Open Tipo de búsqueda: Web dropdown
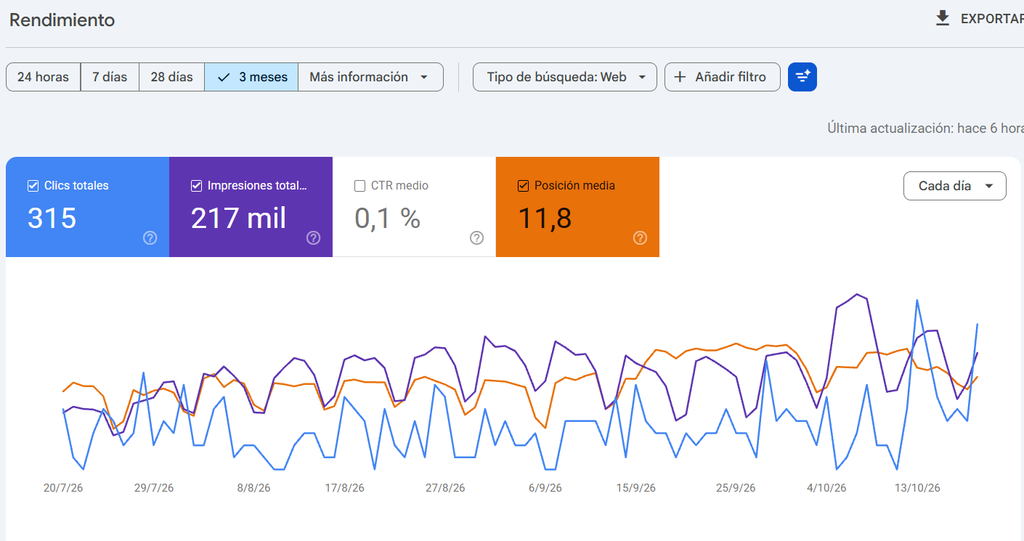 pos(565,77)
